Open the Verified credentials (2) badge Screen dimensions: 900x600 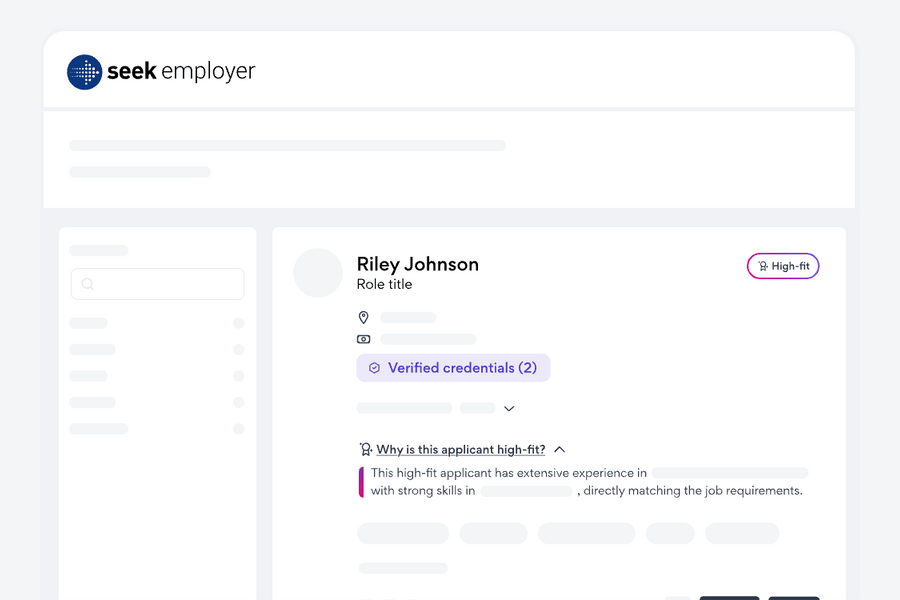coord(453,368)
